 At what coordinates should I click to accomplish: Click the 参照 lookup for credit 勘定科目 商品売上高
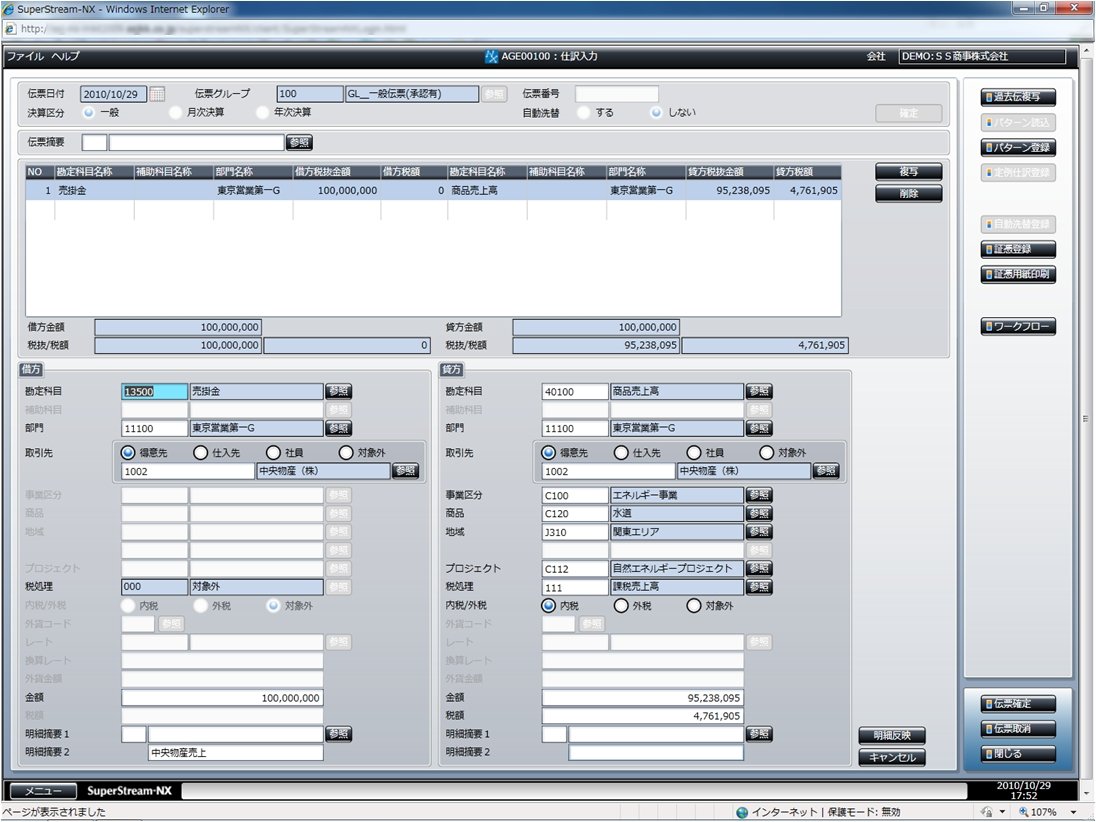[759, 391]
